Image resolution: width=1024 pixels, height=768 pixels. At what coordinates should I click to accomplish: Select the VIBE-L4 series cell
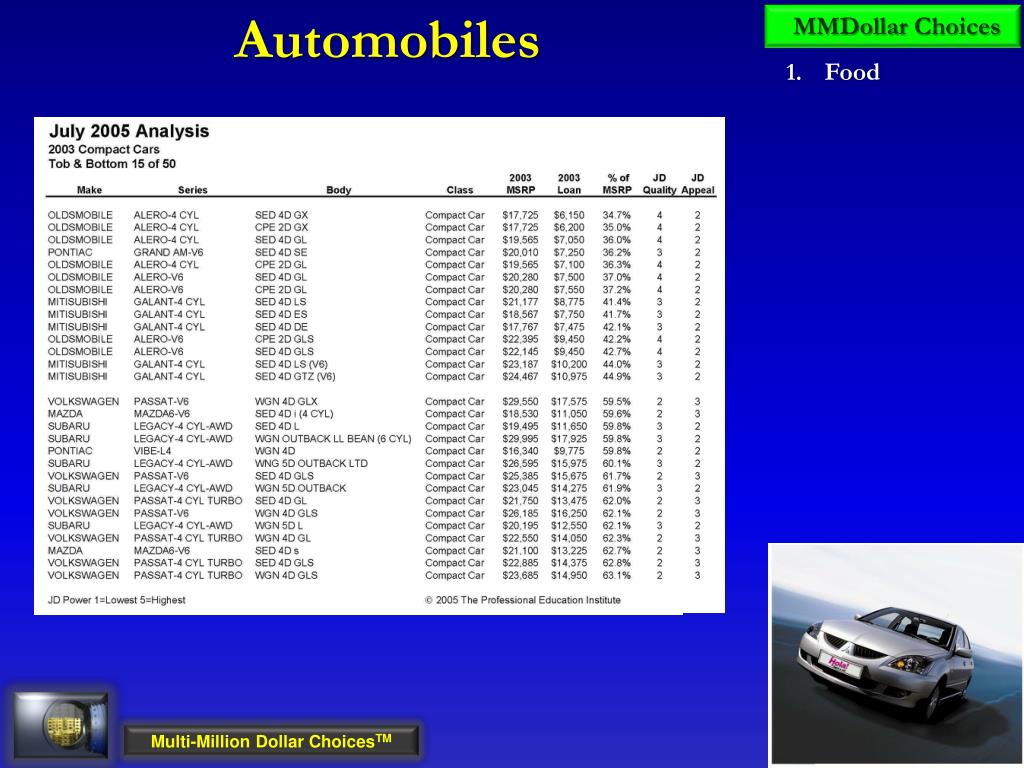pos(152,451)
